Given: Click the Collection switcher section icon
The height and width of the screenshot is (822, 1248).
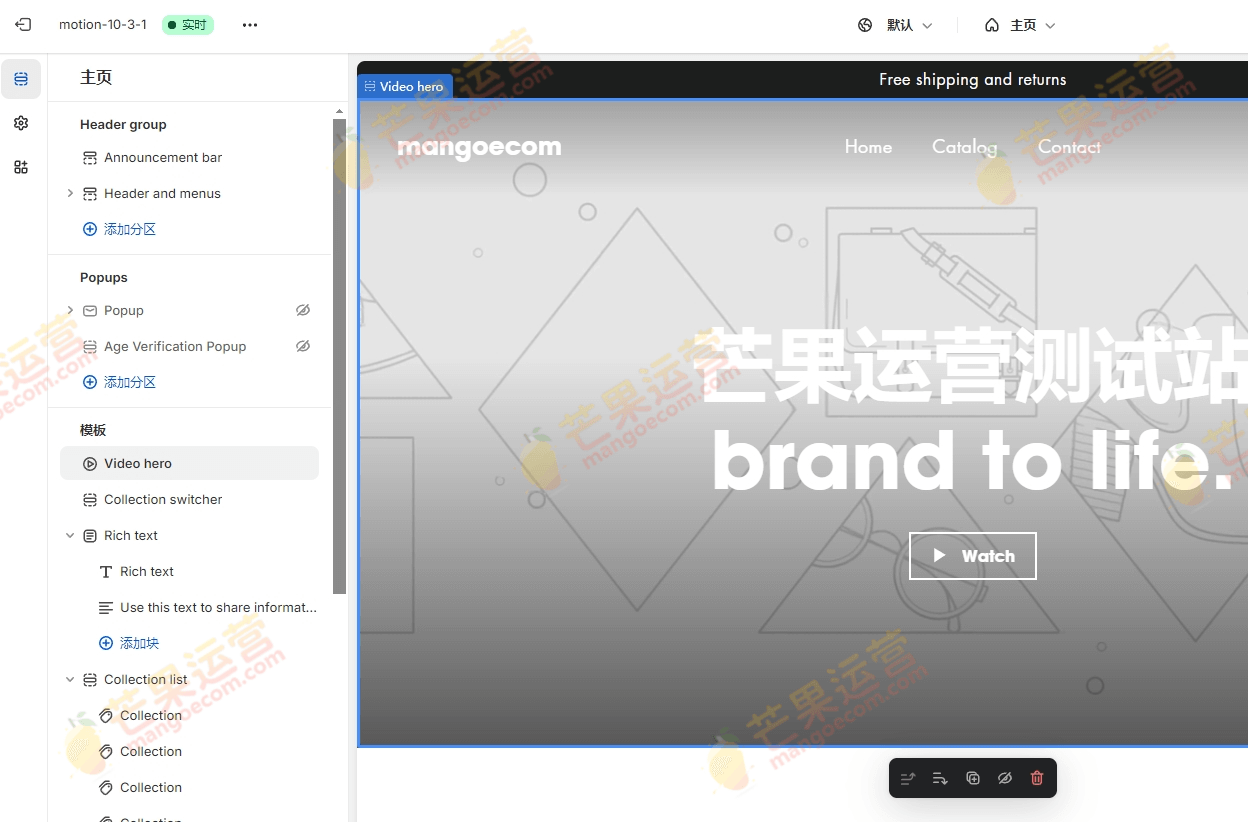Looking at the screenshot, I should coord(90,500).
